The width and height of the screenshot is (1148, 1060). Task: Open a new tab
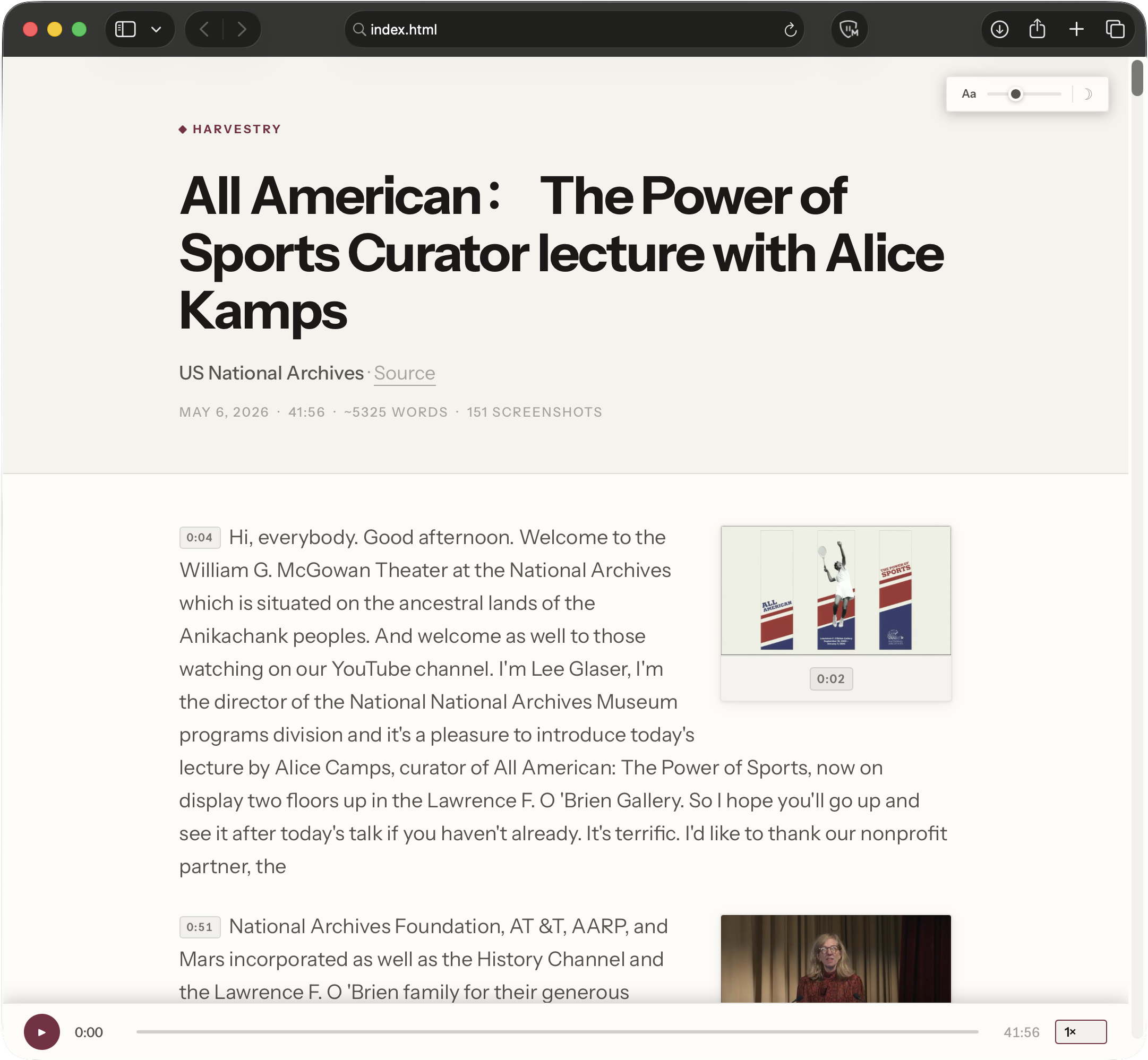(x=1076, y=29)
